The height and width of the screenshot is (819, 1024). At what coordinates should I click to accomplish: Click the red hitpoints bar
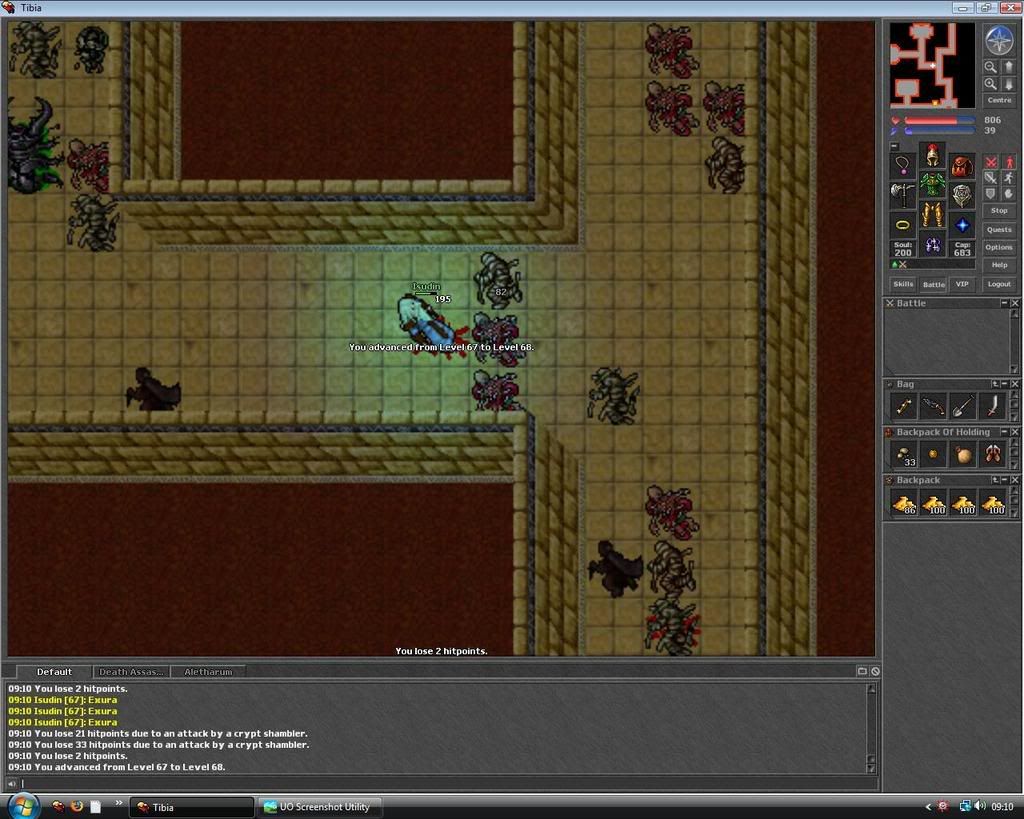[x=939, y=120]
